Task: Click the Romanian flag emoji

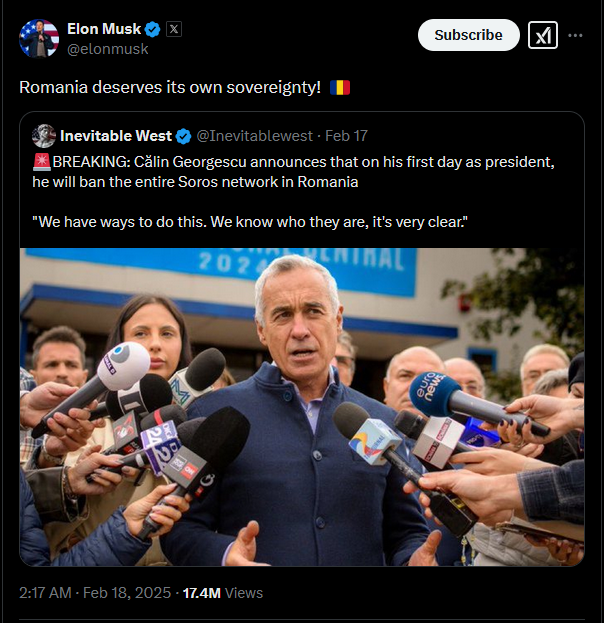Action: pyautogui.click(x=340, y=87)
